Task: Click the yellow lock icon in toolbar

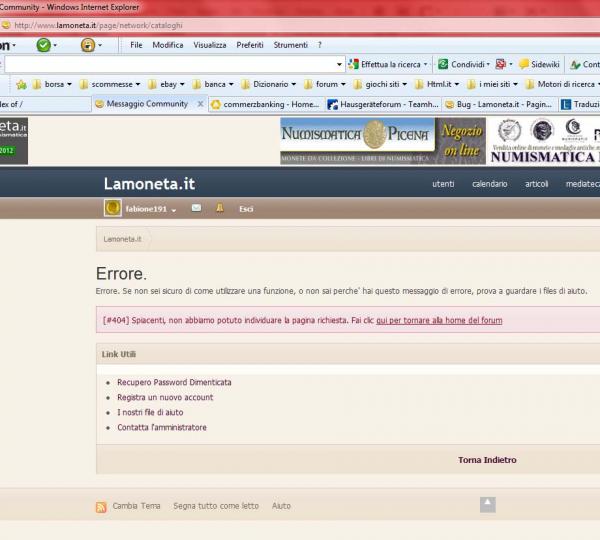Action: click(87, 45)
